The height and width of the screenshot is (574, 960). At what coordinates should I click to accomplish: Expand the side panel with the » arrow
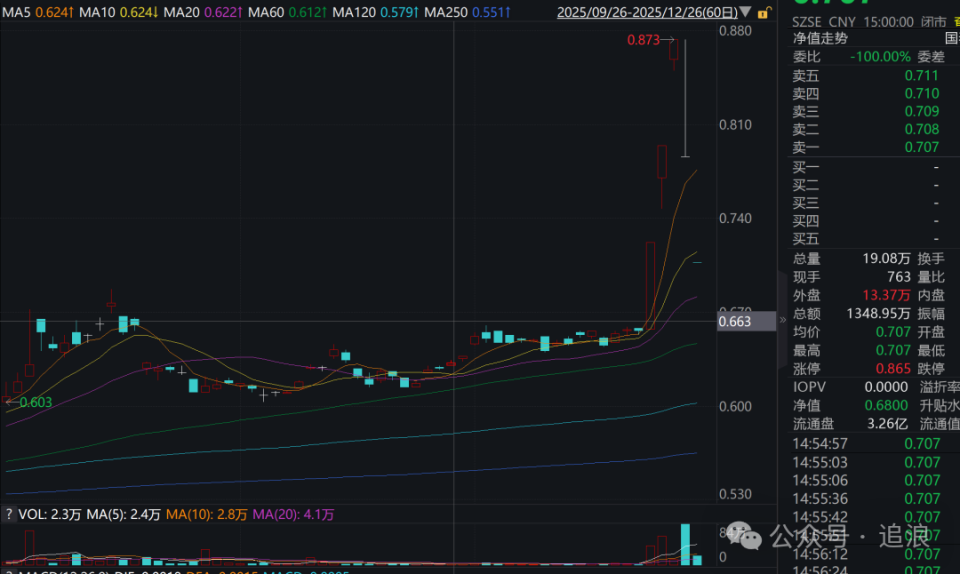point(782,320)
